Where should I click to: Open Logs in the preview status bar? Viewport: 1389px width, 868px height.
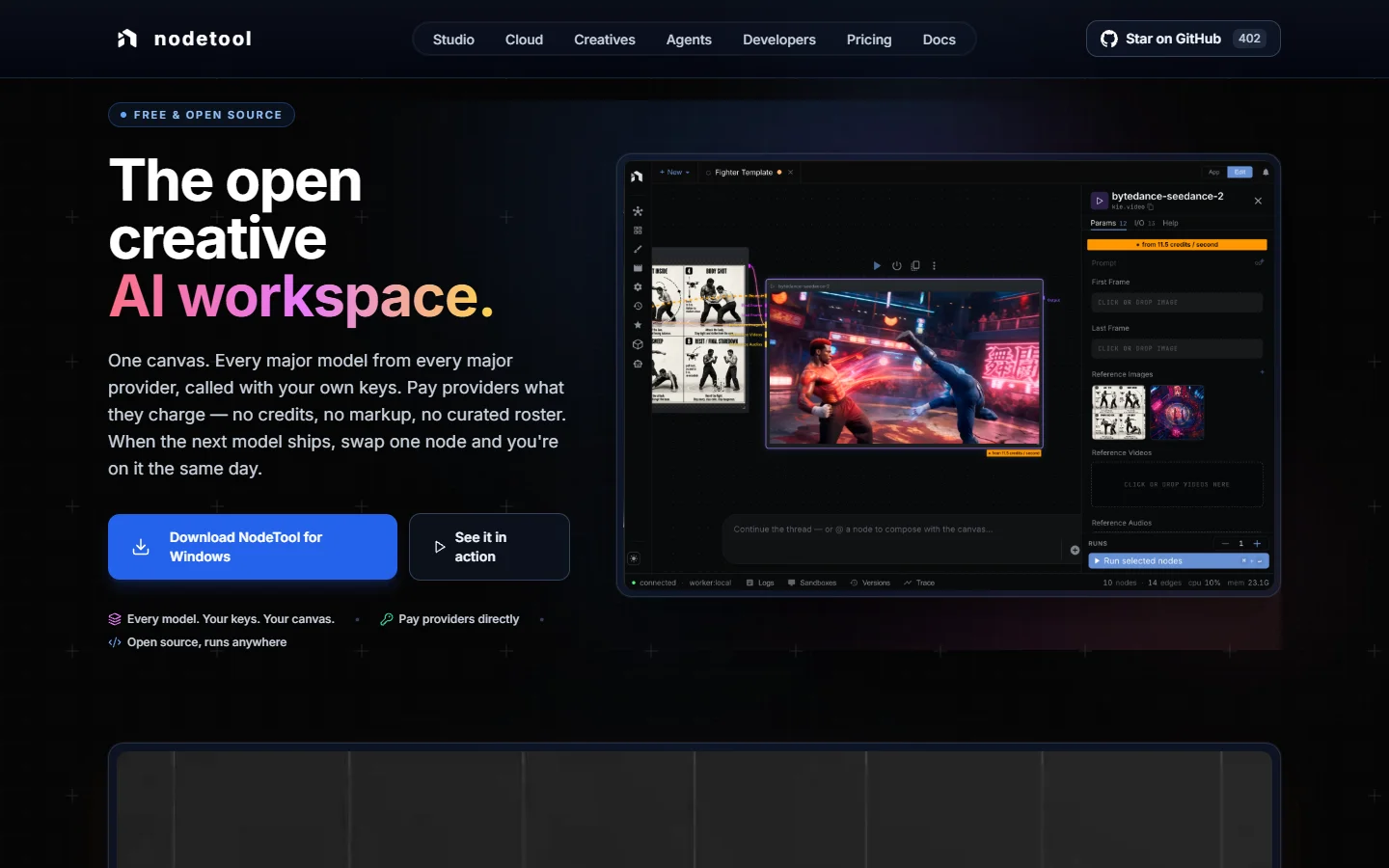(x=760, y=583)
